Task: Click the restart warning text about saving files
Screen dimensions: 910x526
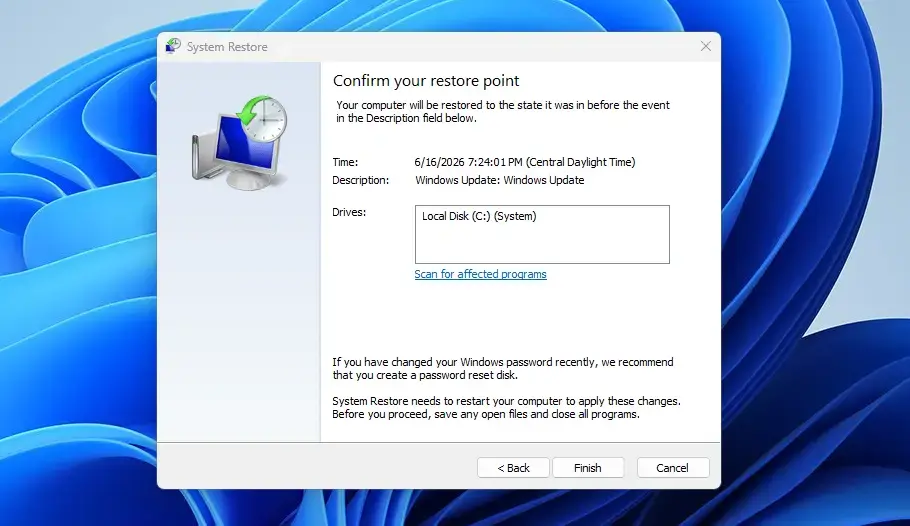Action: (506, 408)
